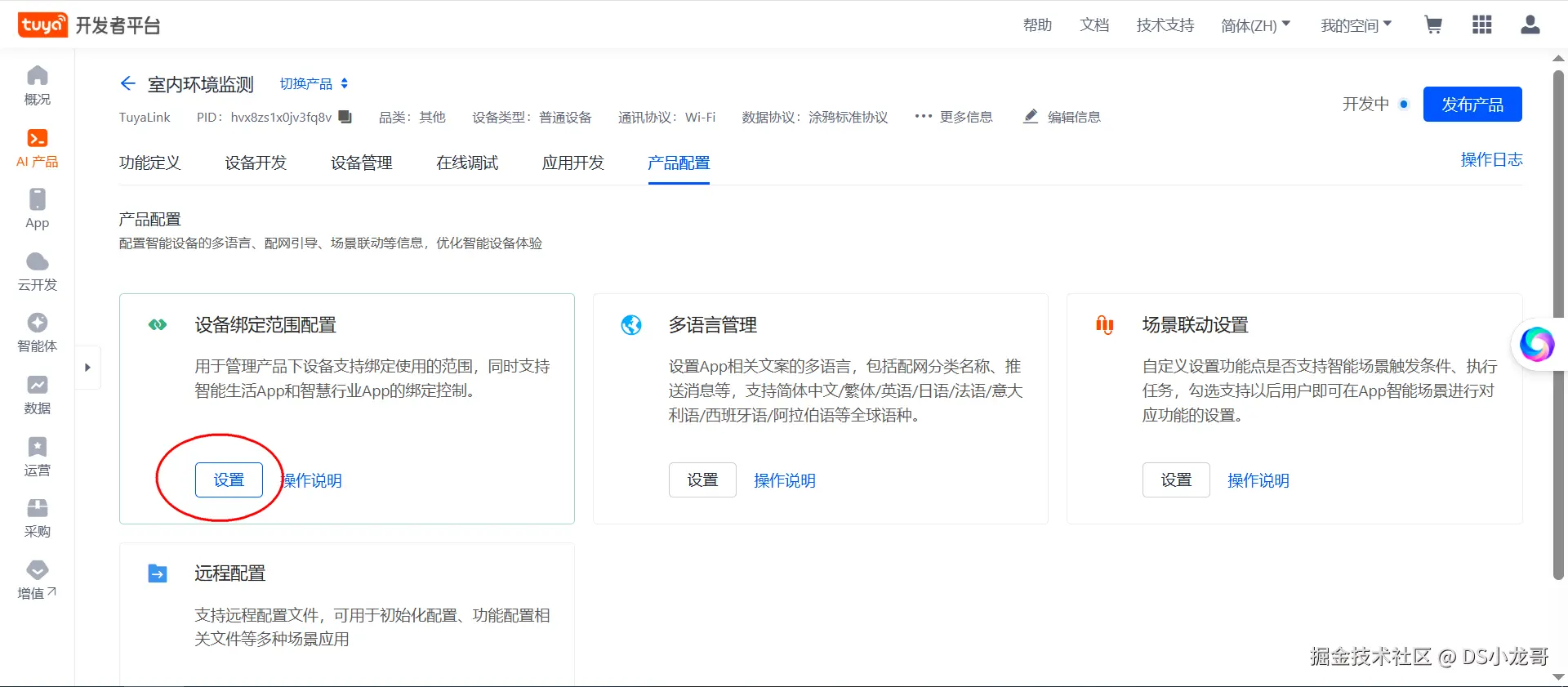The height and width of the screenshot is (687, 1568).
Task: Select the 产品配置 tab
Action: tap(679, 163)
